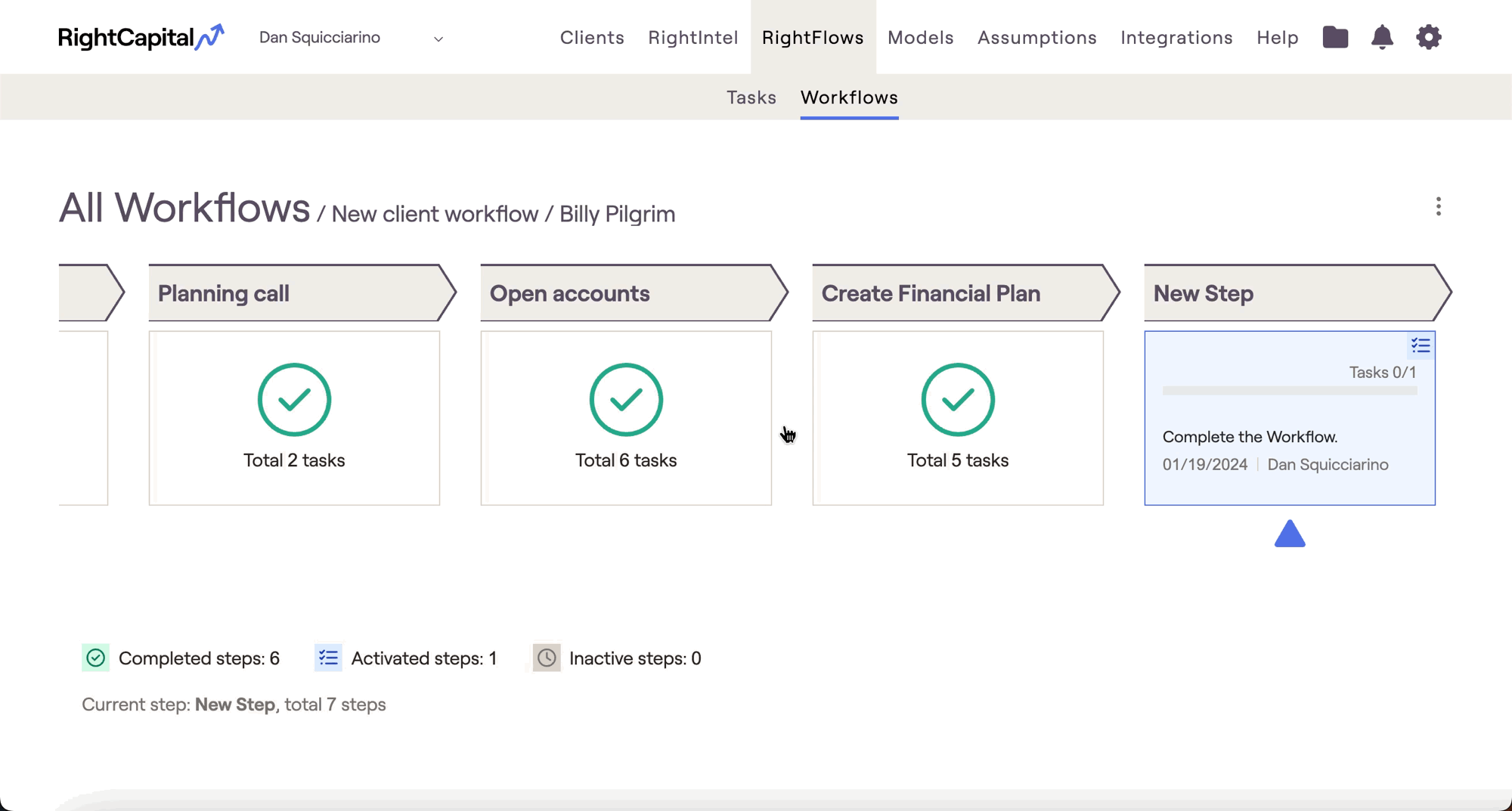Open settings gear icon
The height and width of the screenshot is (811, 1512).
(1428, 37)
